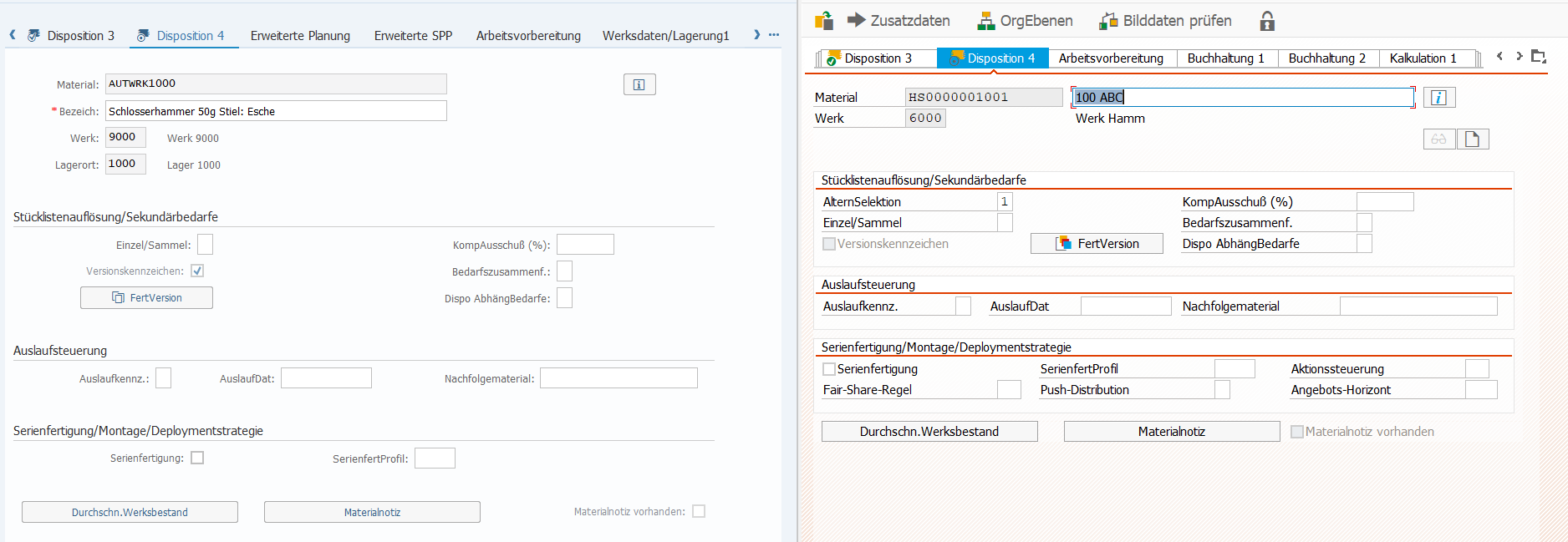Click the glasses display icon in right panel

pos(1439,139)
